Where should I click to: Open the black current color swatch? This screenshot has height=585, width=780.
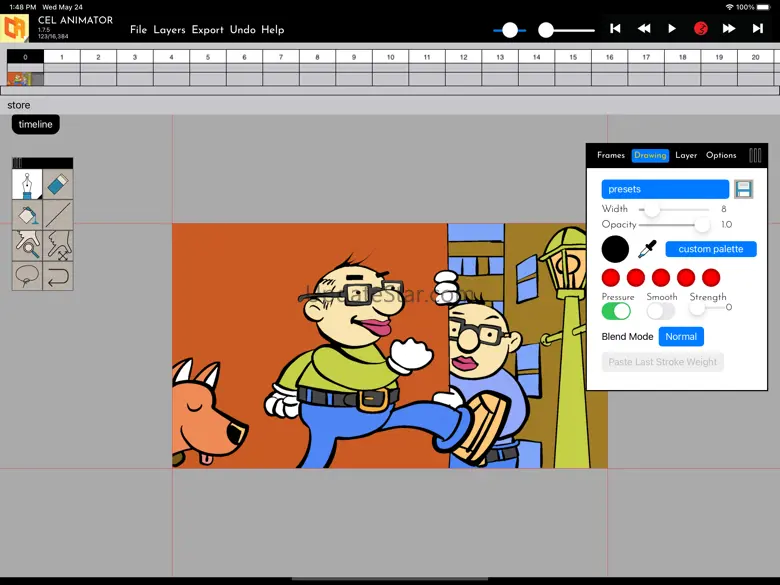coord(615,249)
